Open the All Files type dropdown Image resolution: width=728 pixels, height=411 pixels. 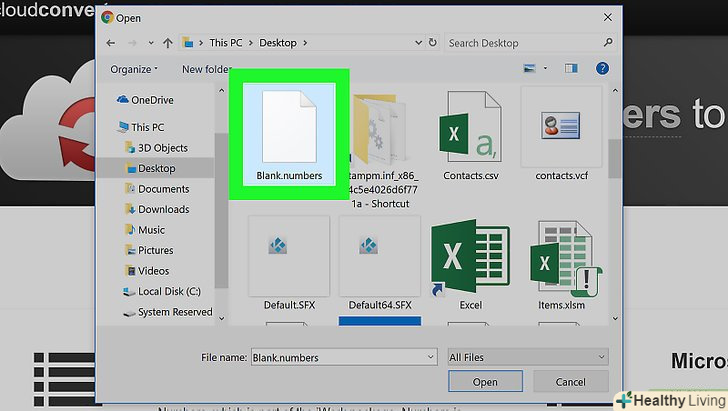pyautogui.click(x=528, y=357)
